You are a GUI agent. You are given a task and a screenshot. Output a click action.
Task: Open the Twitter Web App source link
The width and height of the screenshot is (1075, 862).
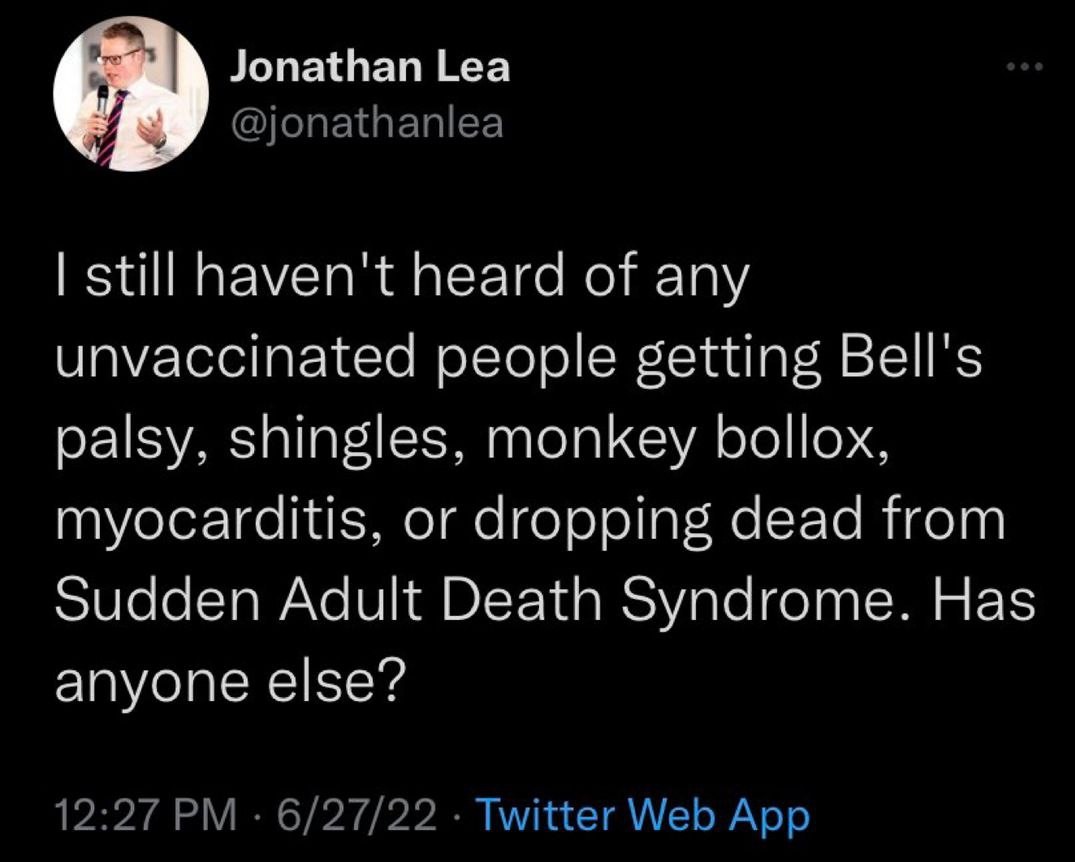(642, 815)
